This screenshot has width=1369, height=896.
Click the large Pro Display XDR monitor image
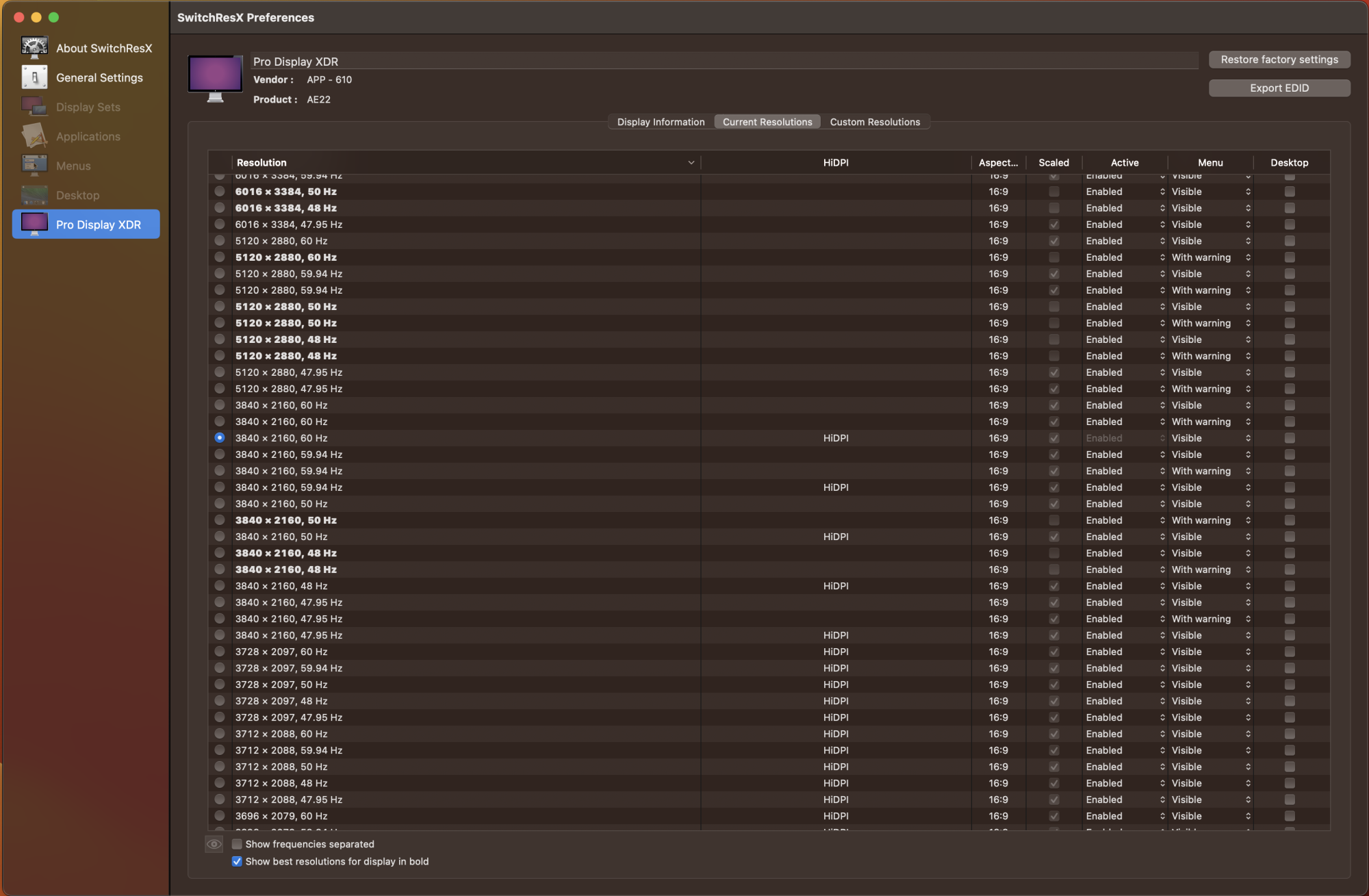pos(216,77)
